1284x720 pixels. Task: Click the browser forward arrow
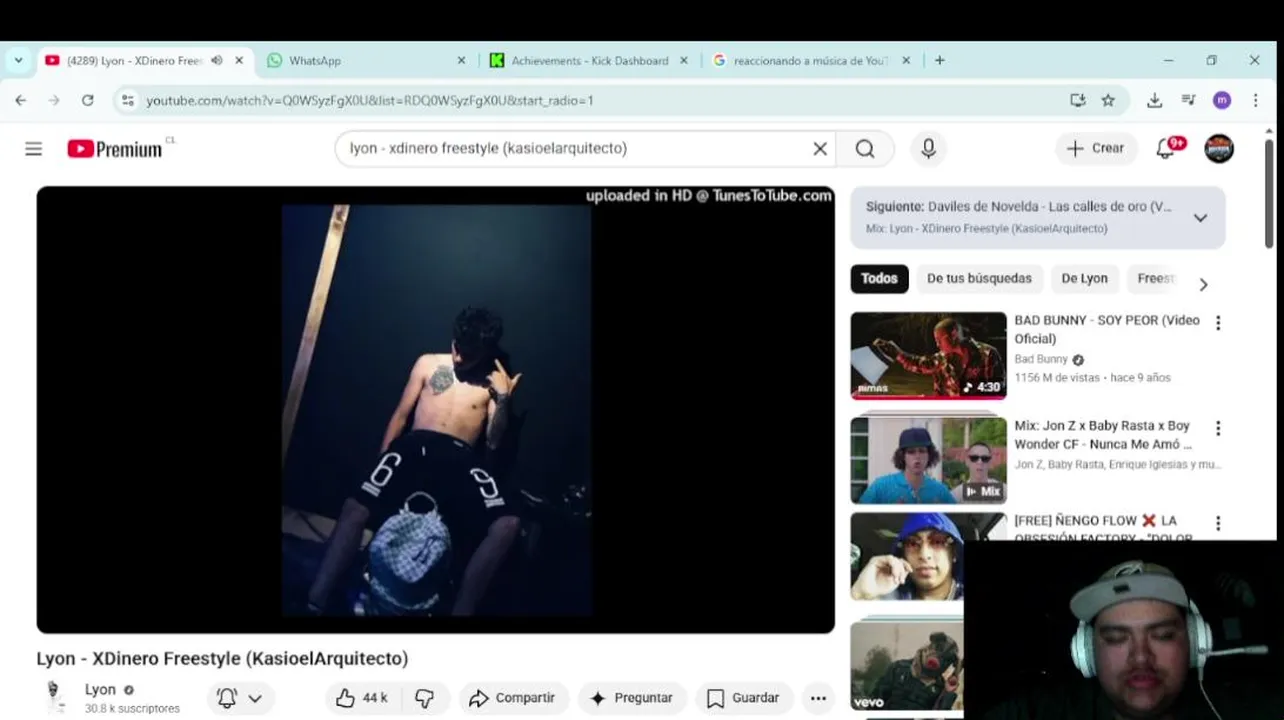[x=54, y=100]
